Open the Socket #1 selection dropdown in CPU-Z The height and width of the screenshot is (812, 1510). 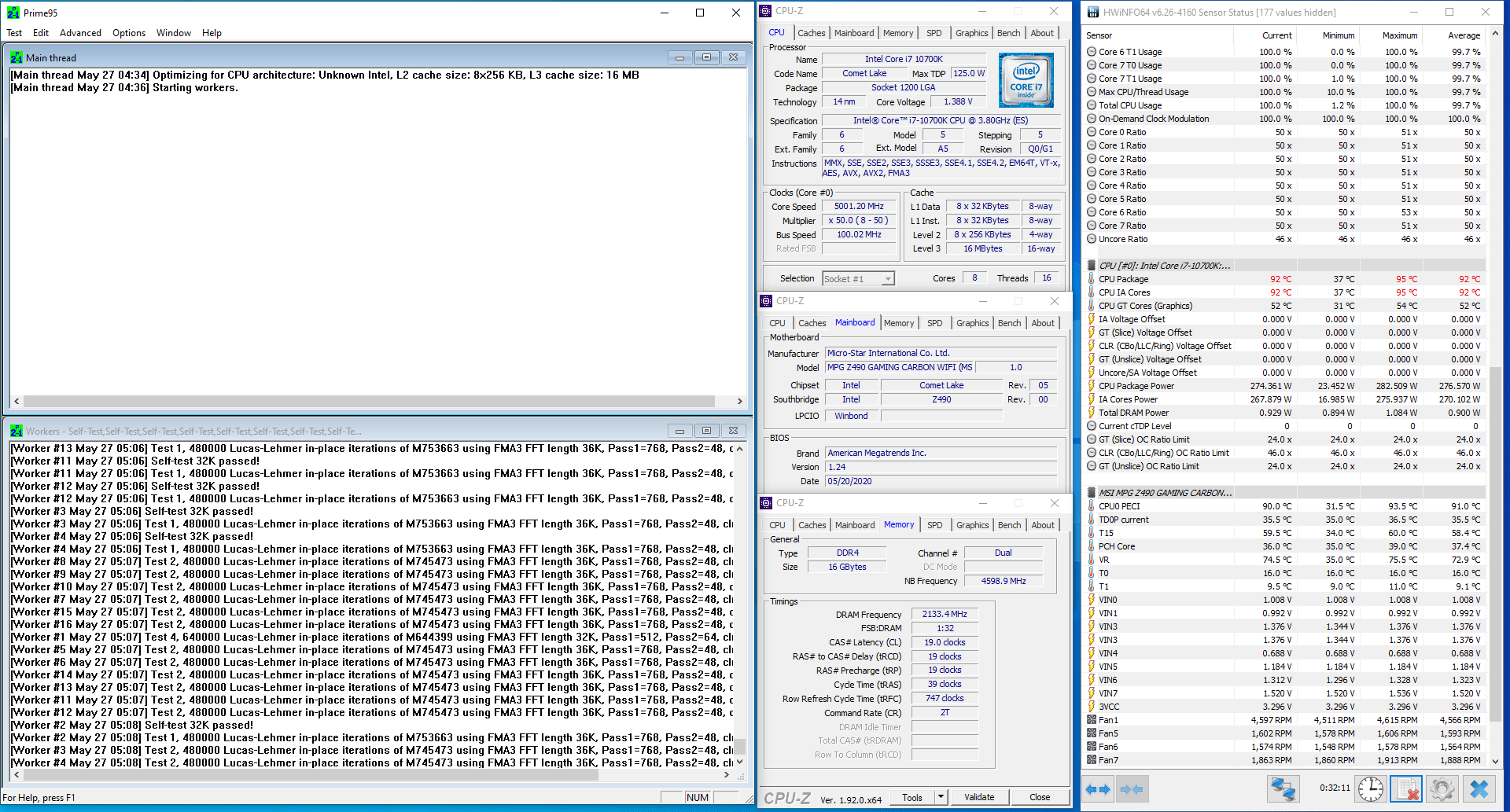coord(887,278)
